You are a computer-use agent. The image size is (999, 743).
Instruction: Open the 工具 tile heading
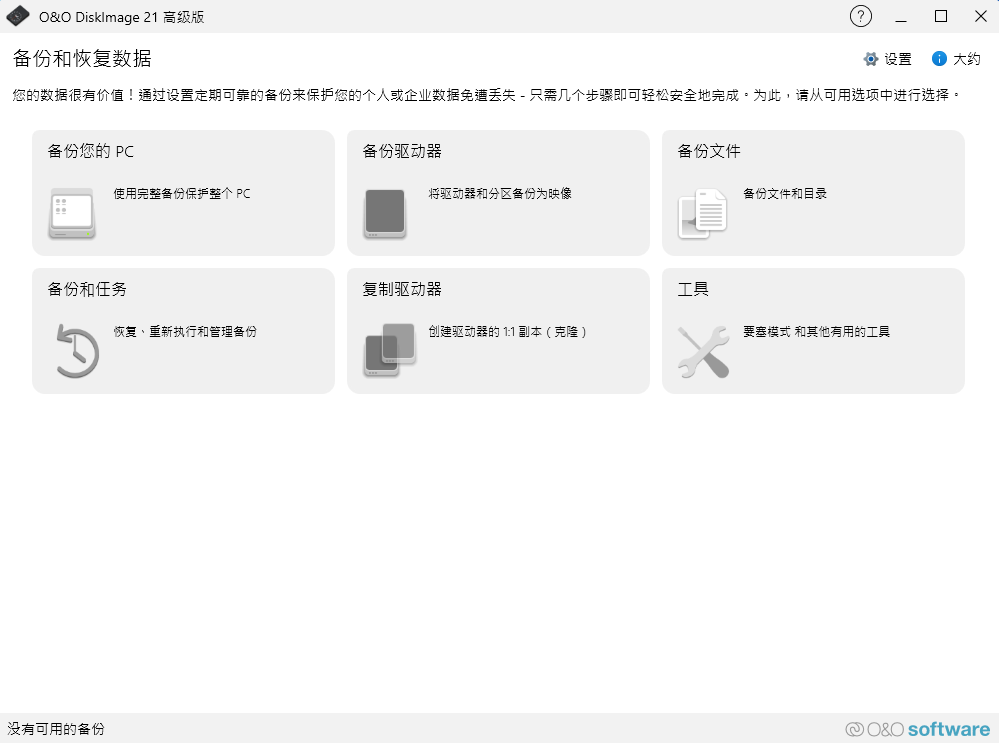click(693, 290)
